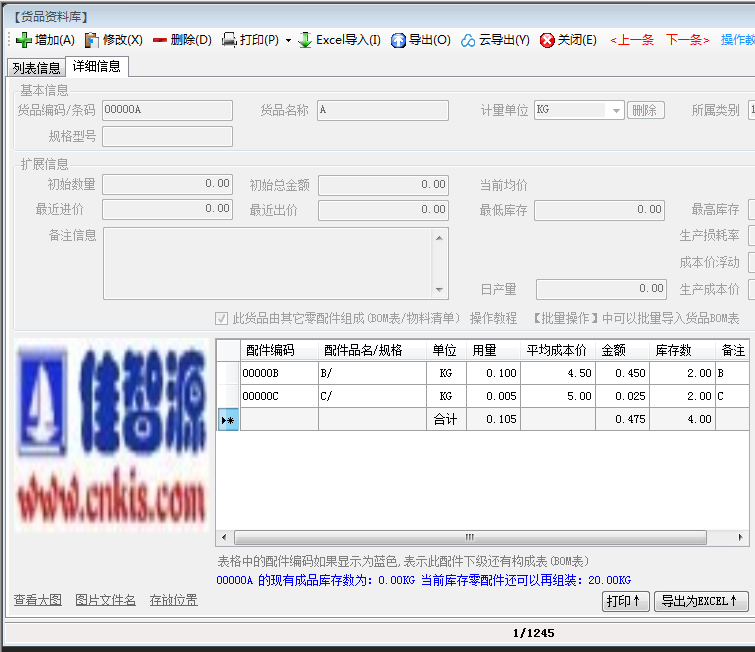
Task: Open the Print (打印) dropdown arrow in toolbar
Action: (x=288, y=41)
